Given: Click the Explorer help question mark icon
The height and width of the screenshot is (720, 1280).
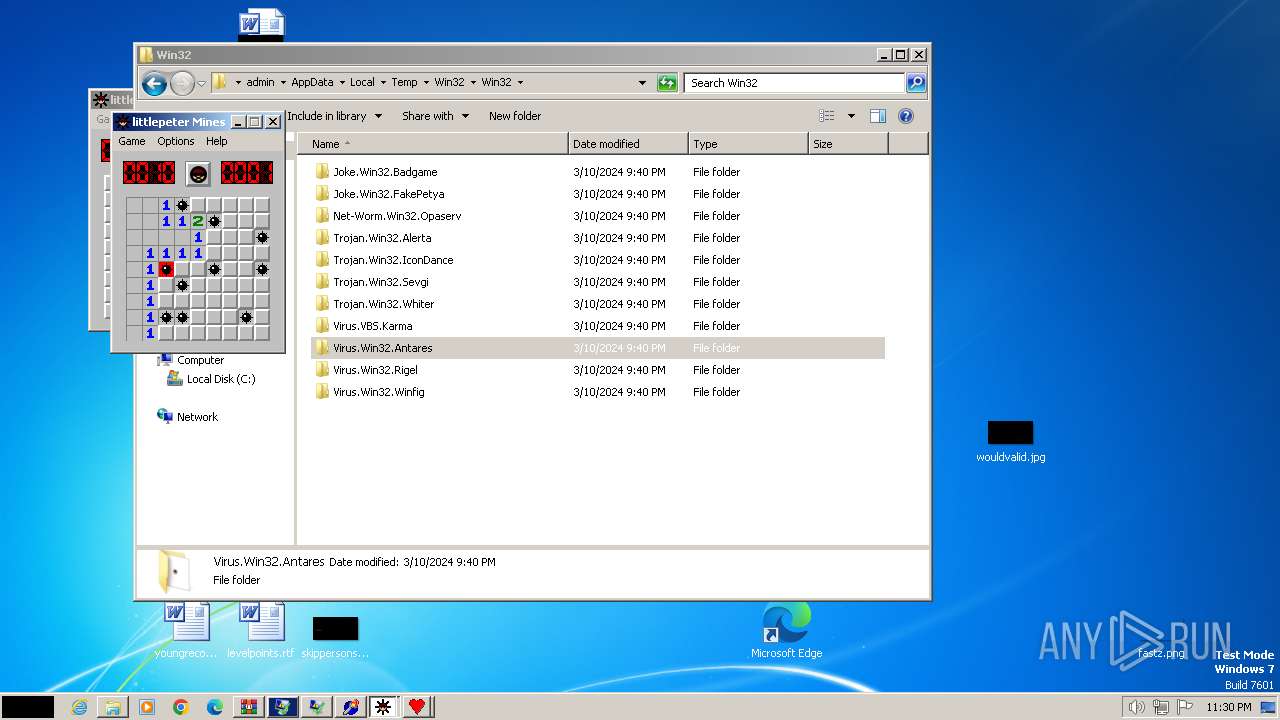Looking at the screenshot, I should click(x=906, y=116).
